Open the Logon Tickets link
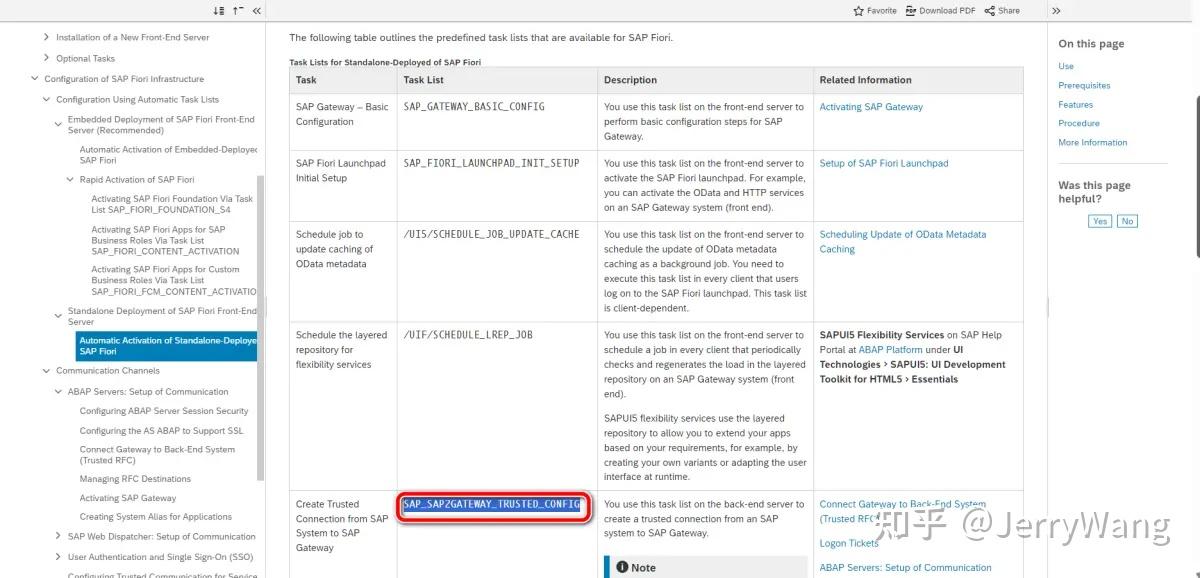The width and height of the screenshot is (1200, 578). pyautogui.click(x=849, y=543)
